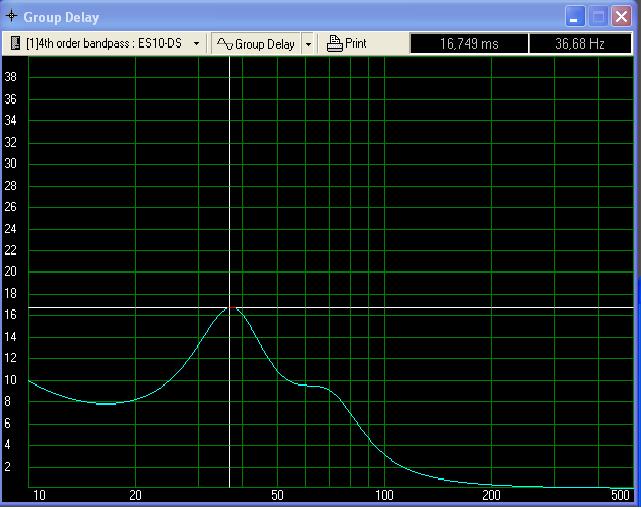Click the Print button label
641x509 pixels.
tap(356, 44)
